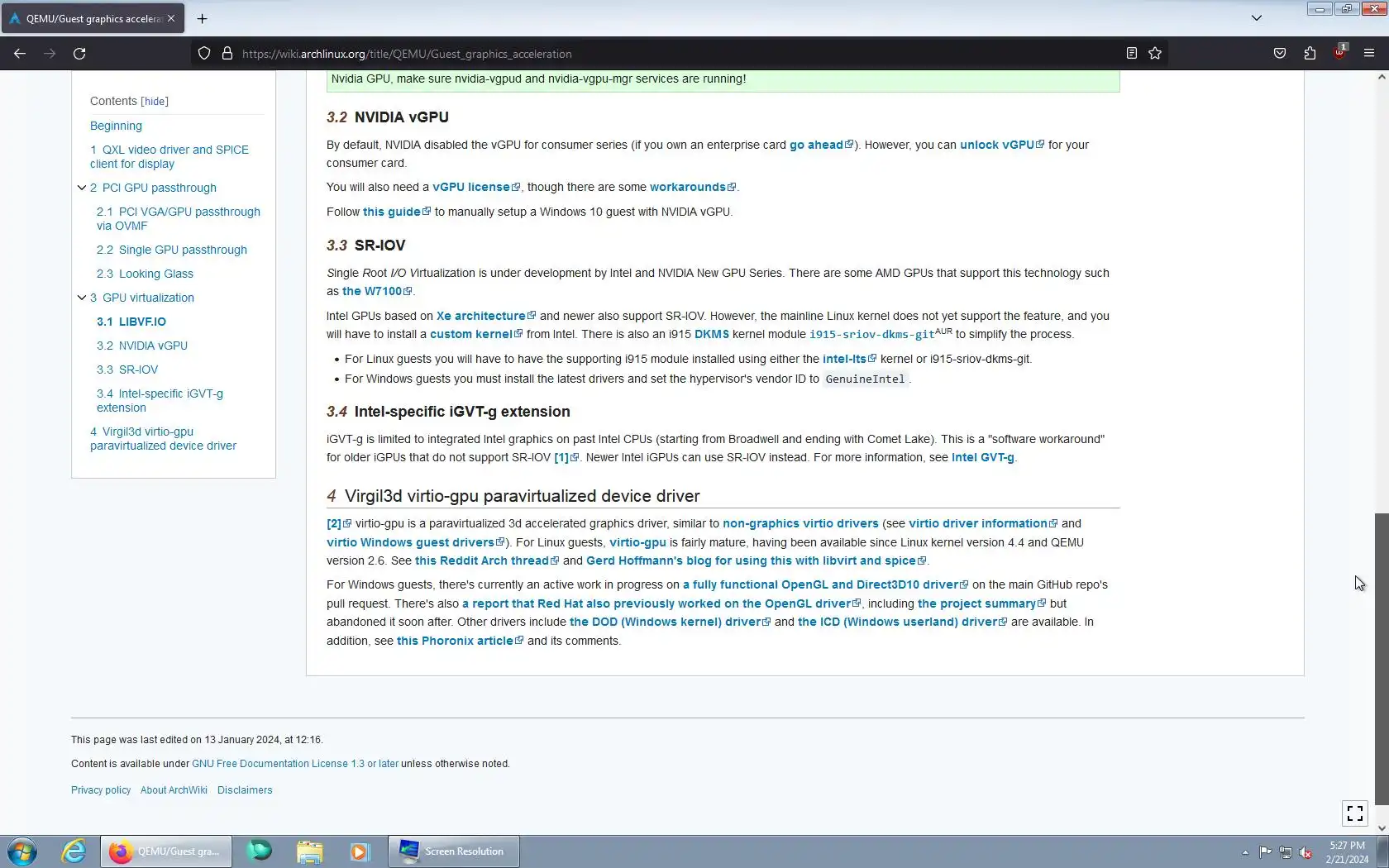Toggle fullscreen content button
Image resolution: width=1389 pixels, height=868 pixels.
click(x=1355, y=813)
